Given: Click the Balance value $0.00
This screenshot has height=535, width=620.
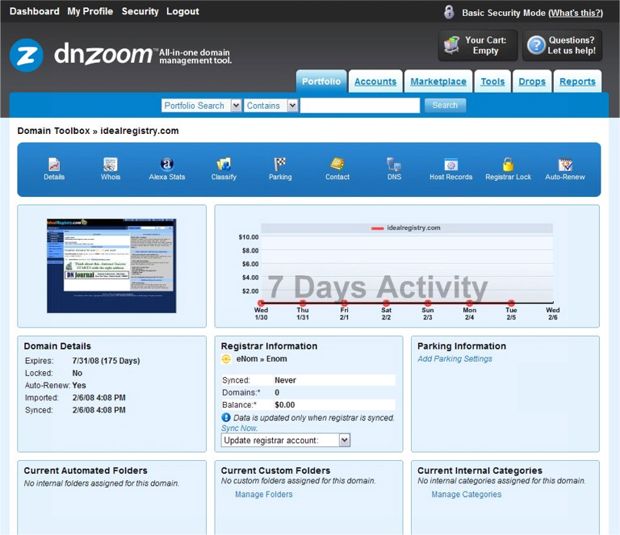Looking at the screenshot, I should pos(285,405).
